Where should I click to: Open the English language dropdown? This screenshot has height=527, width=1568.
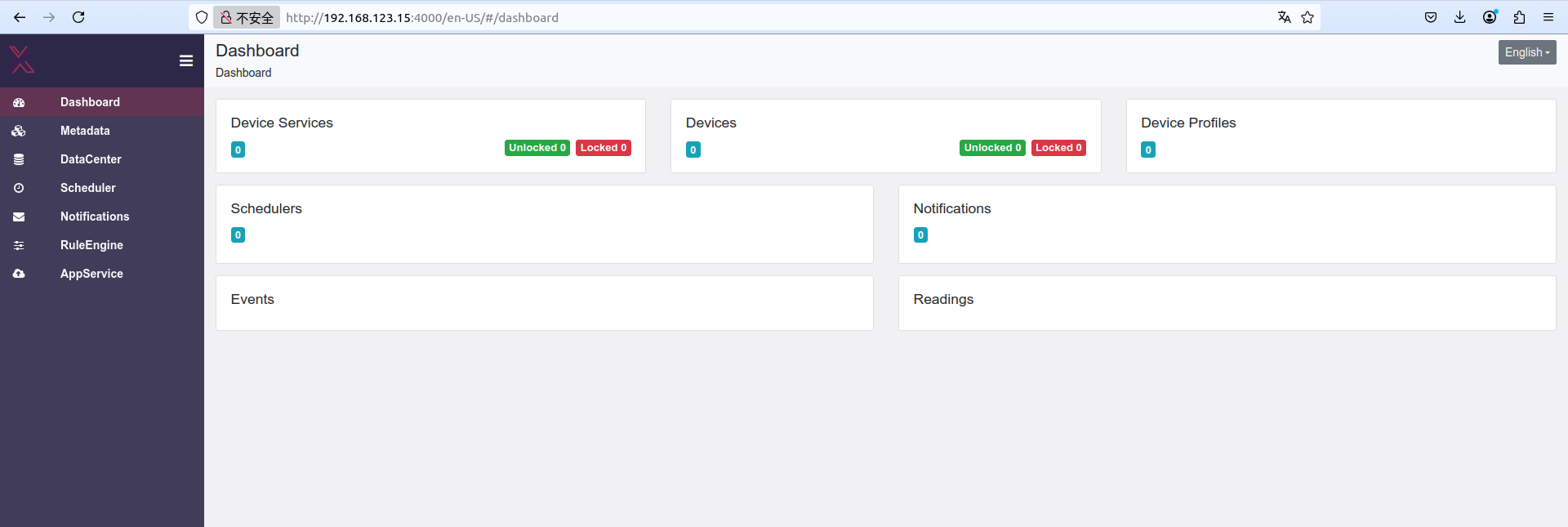coord(1526,52)
